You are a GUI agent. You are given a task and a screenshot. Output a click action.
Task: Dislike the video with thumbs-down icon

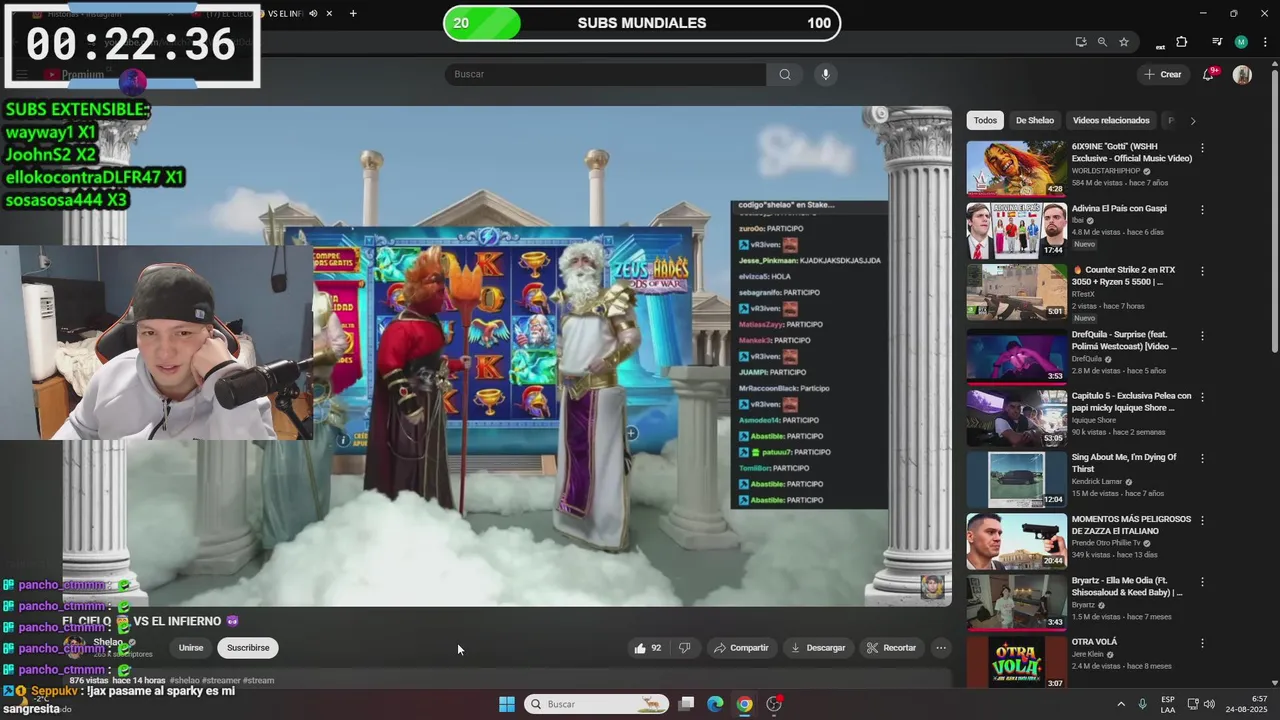685,648
